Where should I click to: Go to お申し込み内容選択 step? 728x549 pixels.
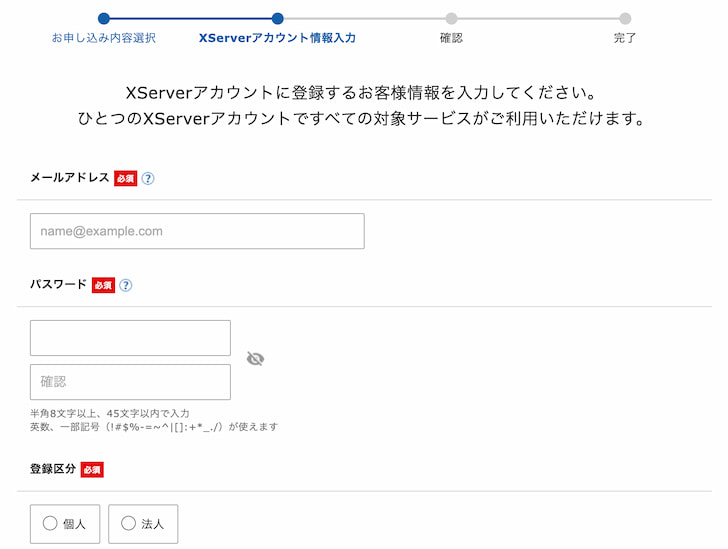(104, 38)
